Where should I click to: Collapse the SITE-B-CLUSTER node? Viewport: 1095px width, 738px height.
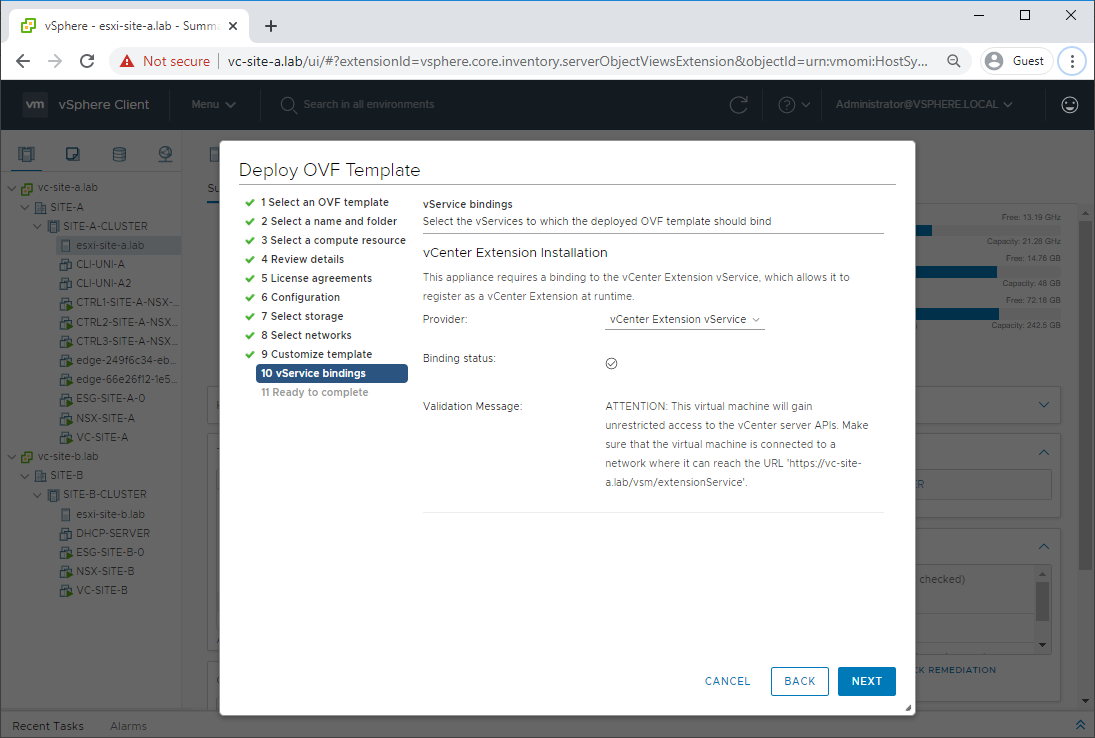pos(37,494)
